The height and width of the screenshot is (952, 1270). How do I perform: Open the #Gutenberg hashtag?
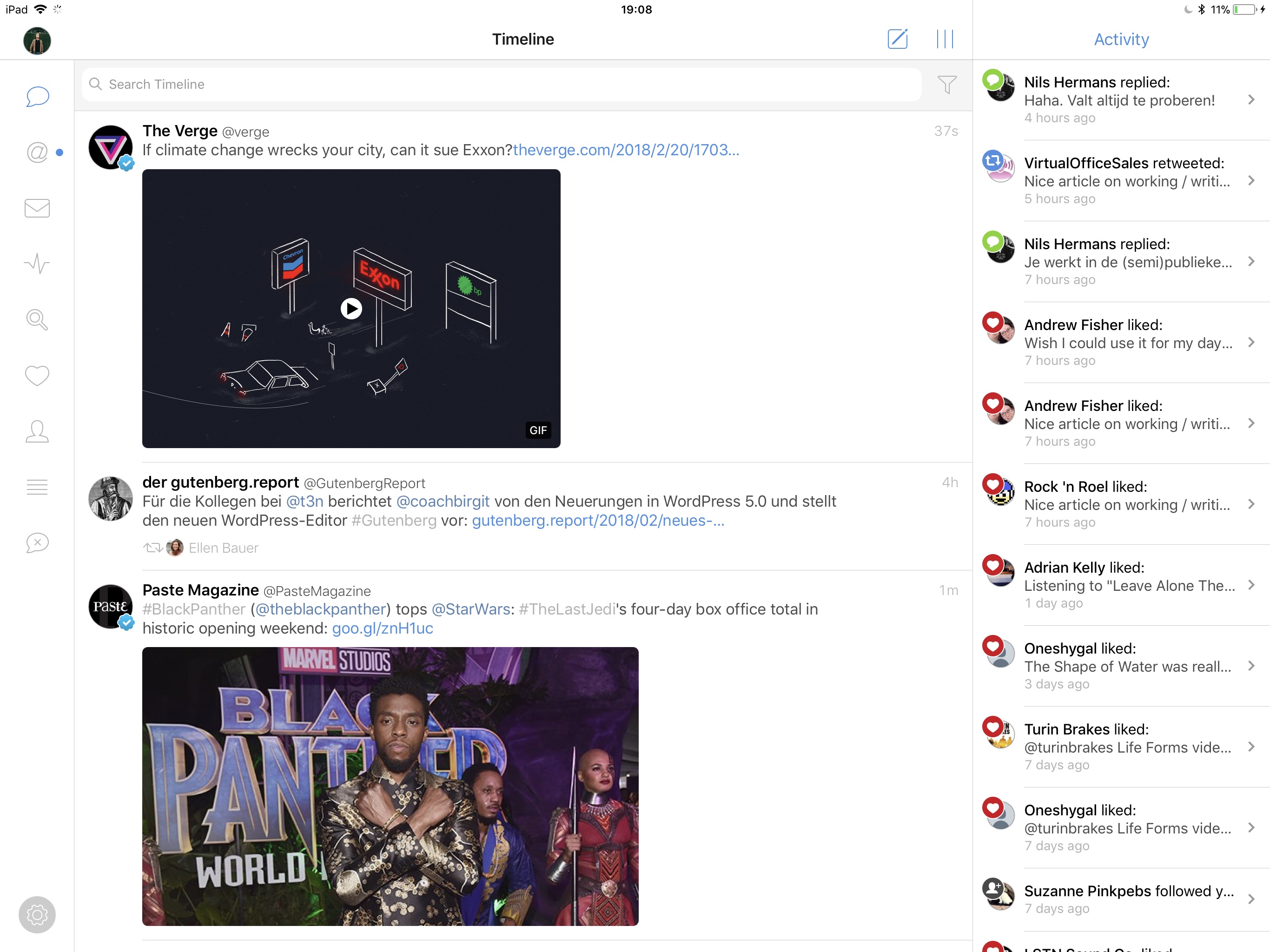(x=394, y=520)
